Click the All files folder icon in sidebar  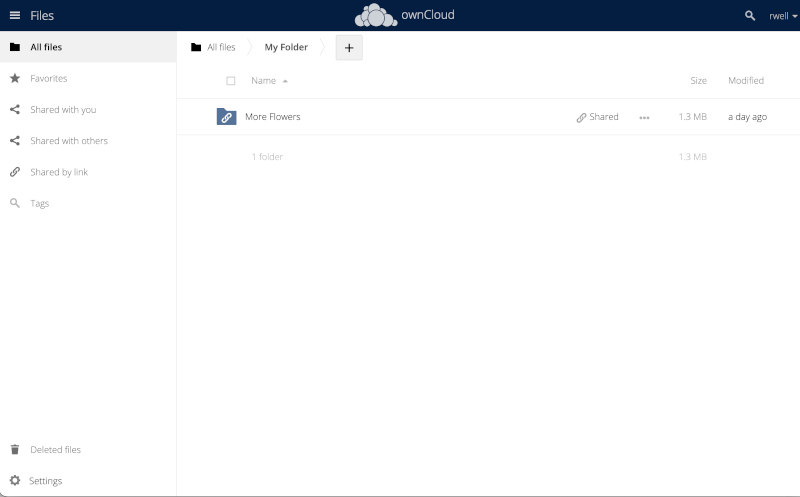pyautogui.click(x=15, y=47)
